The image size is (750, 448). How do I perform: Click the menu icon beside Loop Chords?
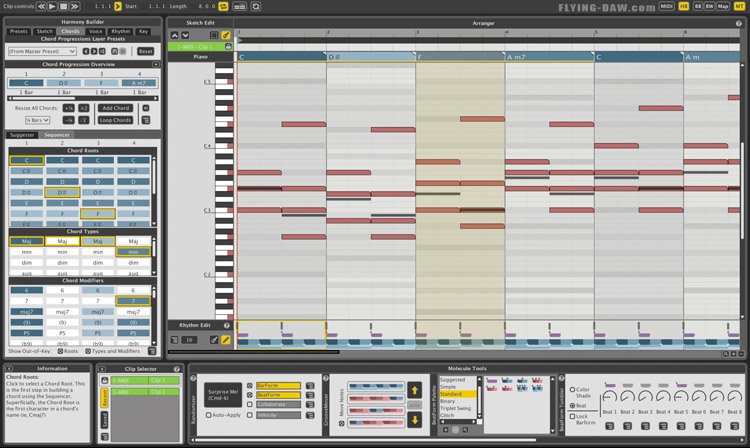146,120
